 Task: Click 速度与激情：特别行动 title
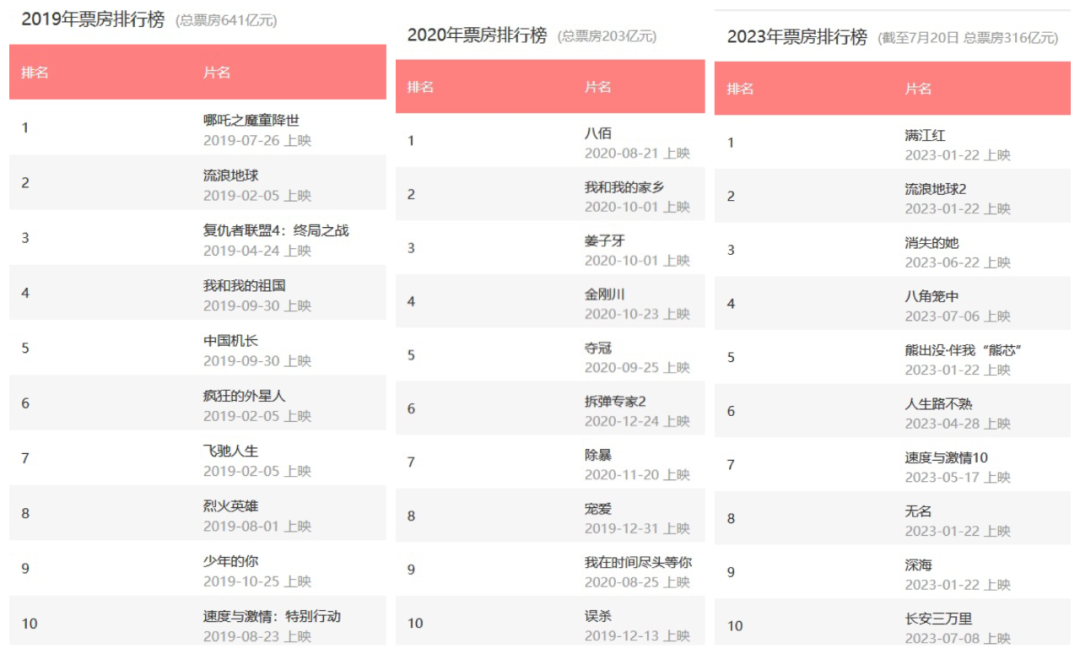click(272, 616)
